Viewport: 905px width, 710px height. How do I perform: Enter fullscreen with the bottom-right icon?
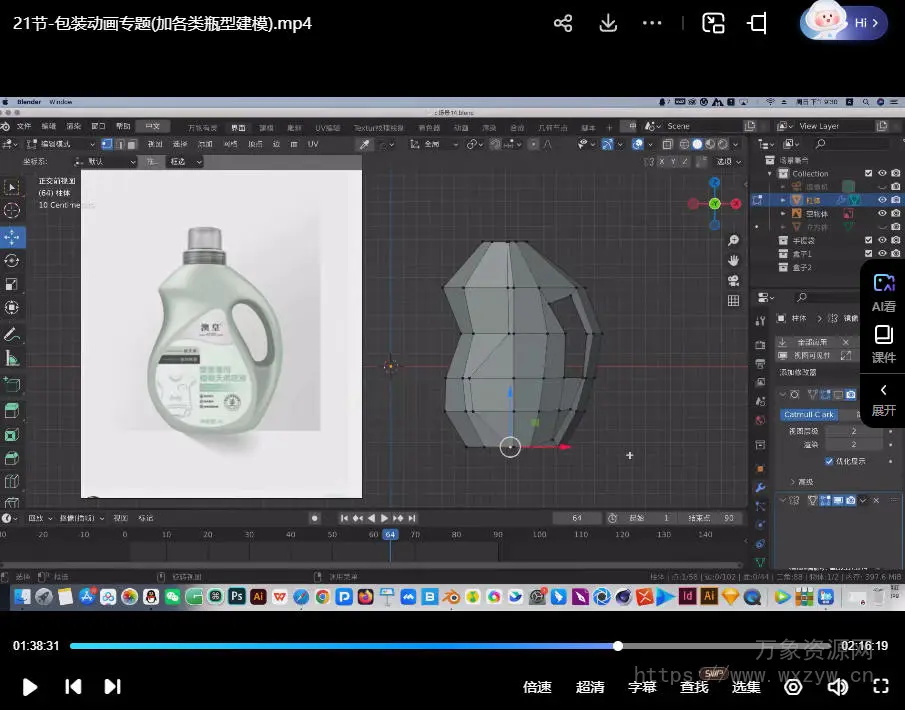pos(881,686)
